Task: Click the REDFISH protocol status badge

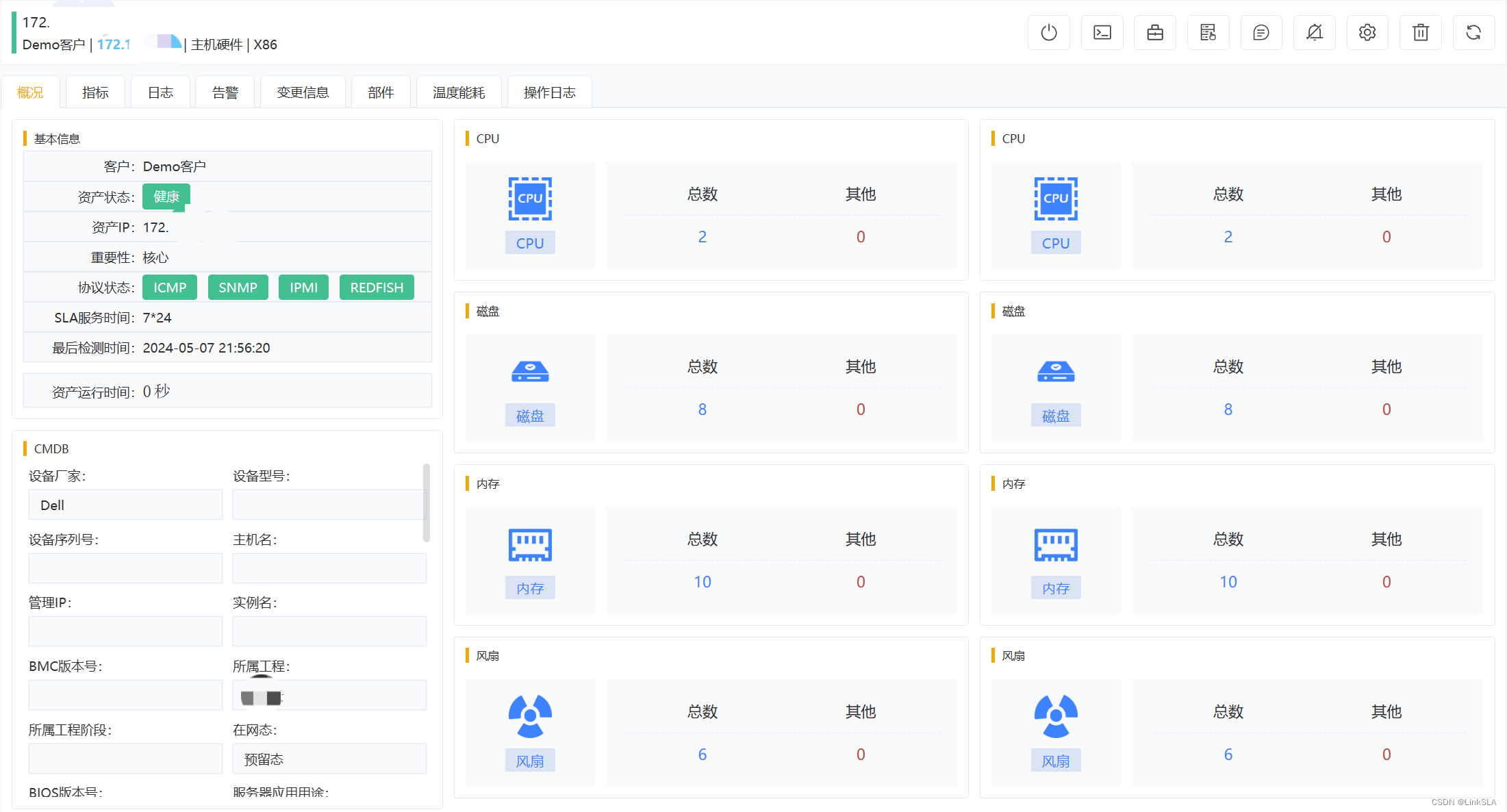Action: tap(377, 288)
